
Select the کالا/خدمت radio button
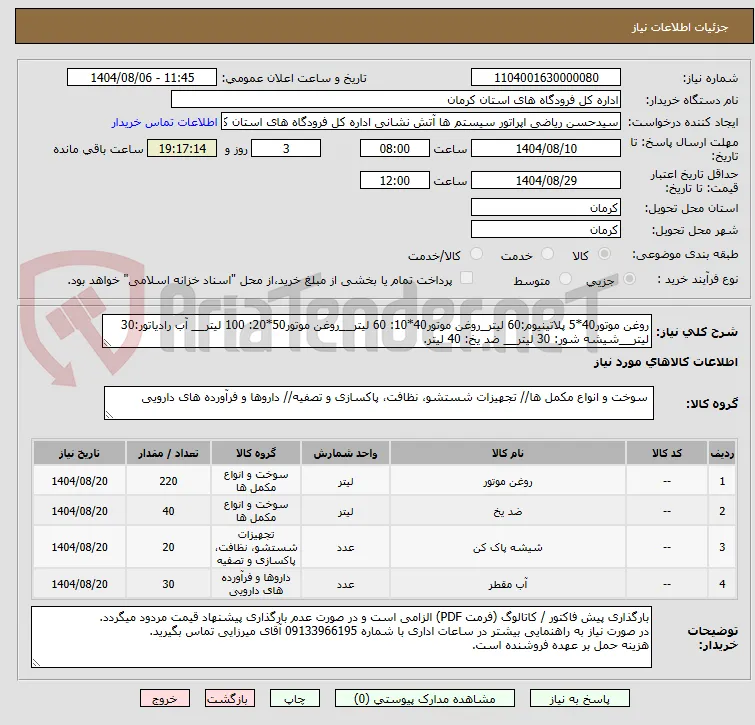(476, 254)
